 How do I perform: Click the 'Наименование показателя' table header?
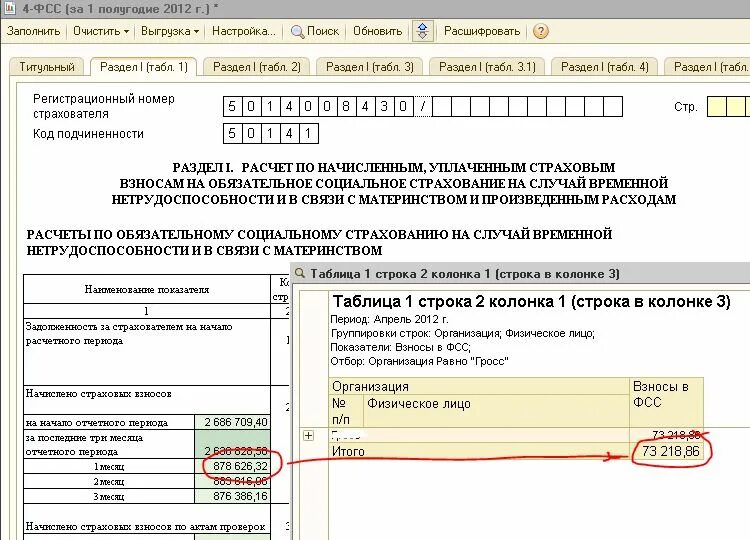[x=147, y=289]
